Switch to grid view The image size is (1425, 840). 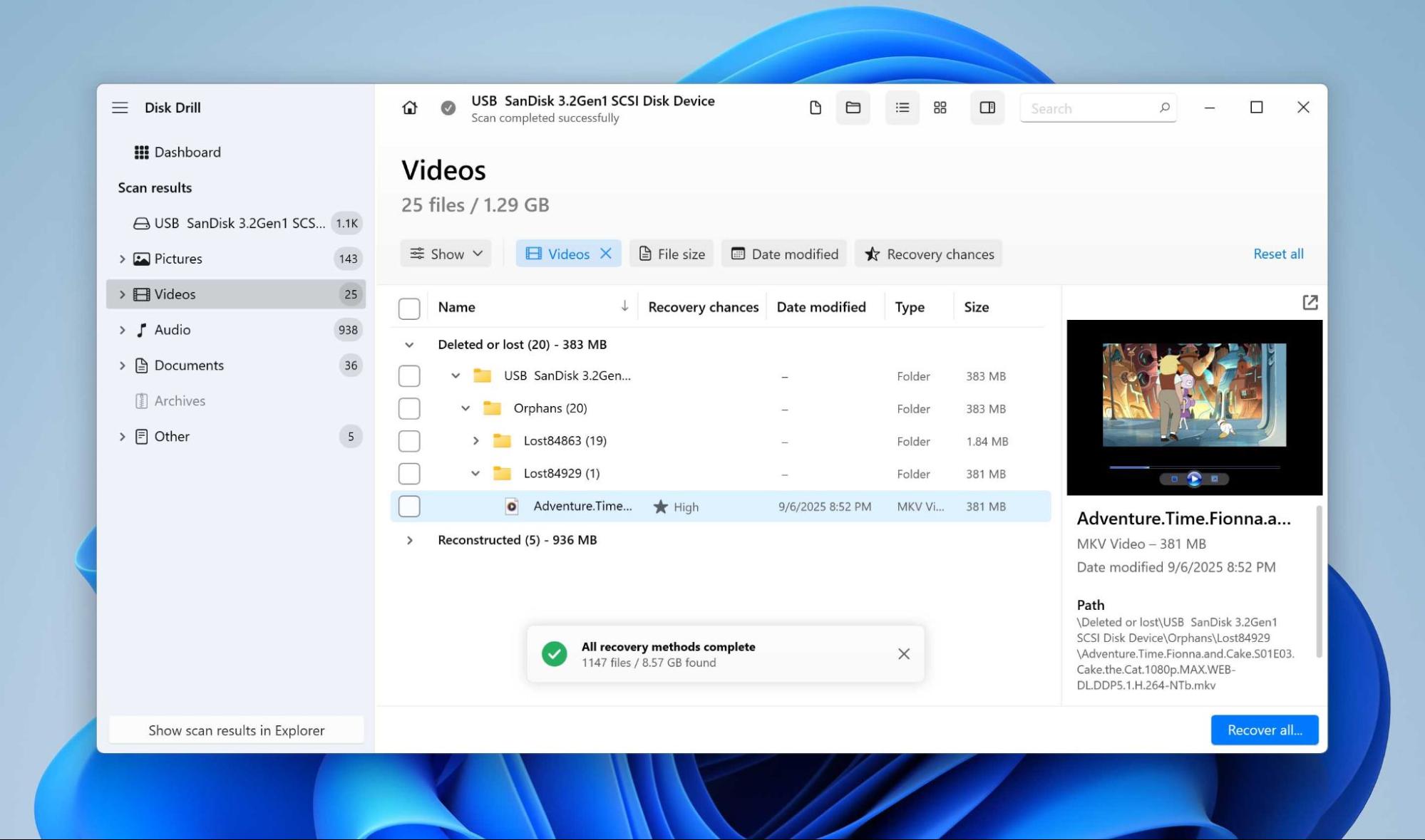[x=940, y=108]
